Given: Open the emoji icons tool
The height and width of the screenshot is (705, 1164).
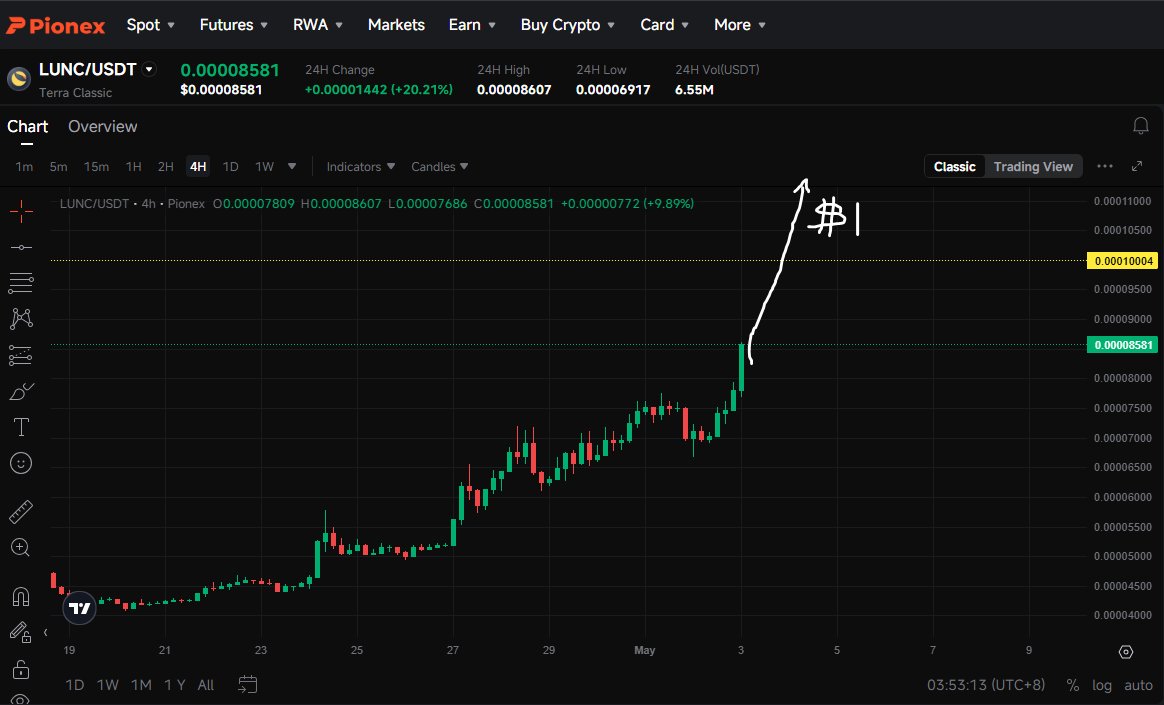Looking at the screenshot, I should [21, 463].
